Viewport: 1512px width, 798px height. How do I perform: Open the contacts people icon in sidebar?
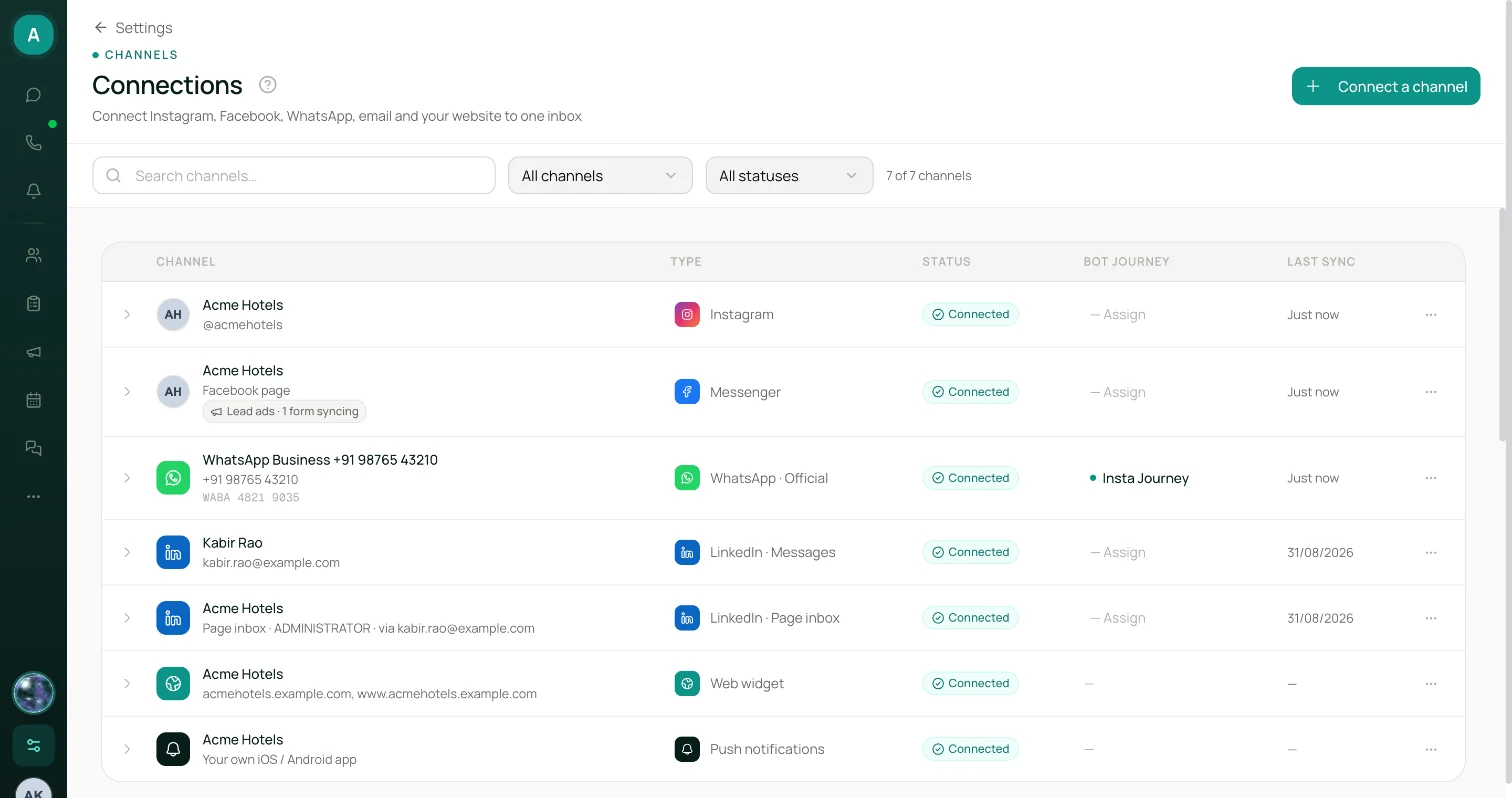33,255
